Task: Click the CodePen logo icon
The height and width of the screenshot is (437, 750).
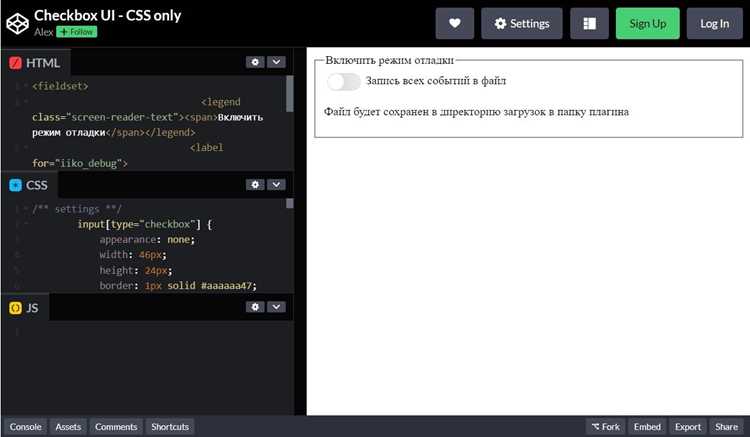Action: pos(18,23)
